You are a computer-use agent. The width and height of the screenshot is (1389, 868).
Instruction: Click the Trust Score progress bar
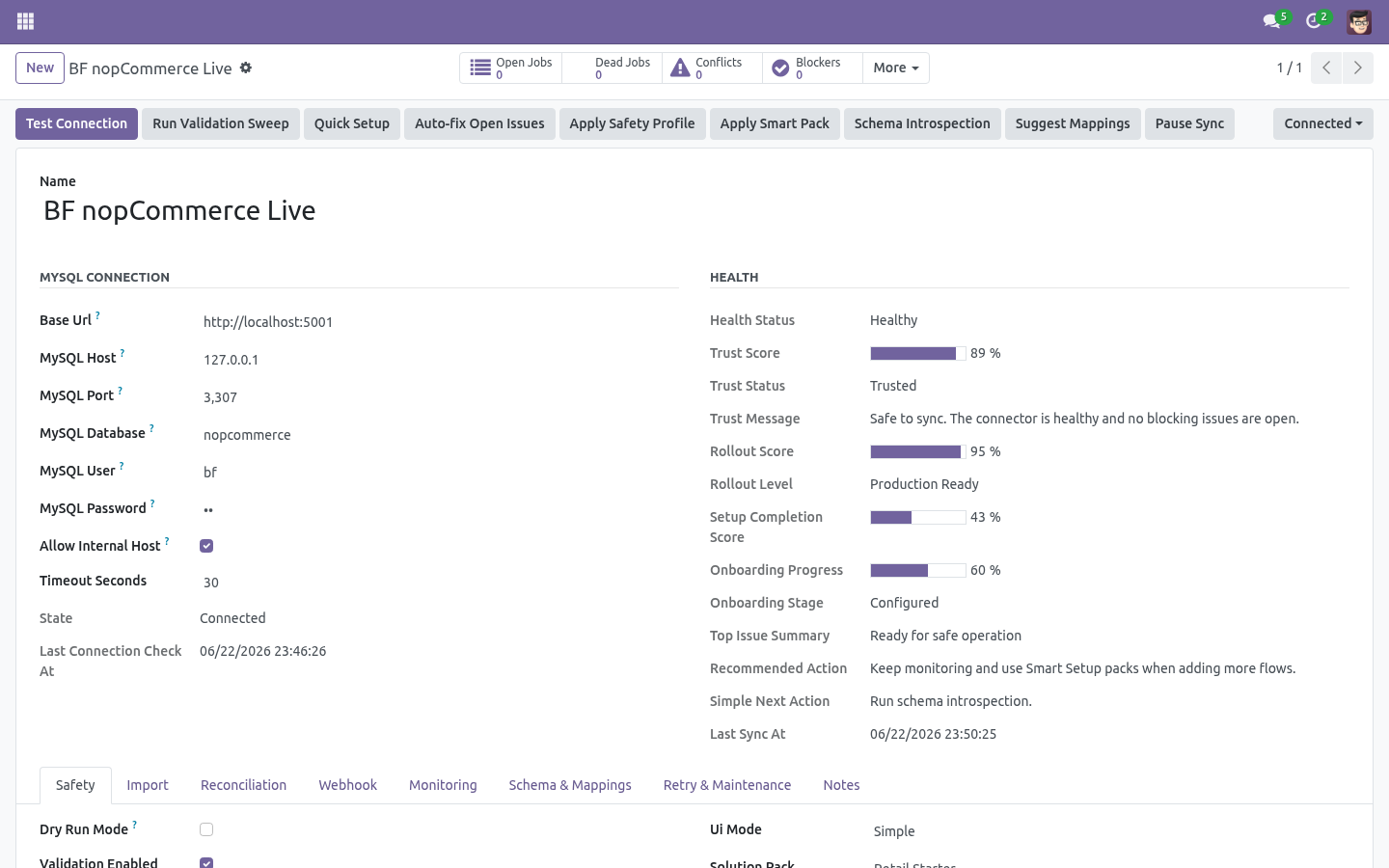pos(918,353)
